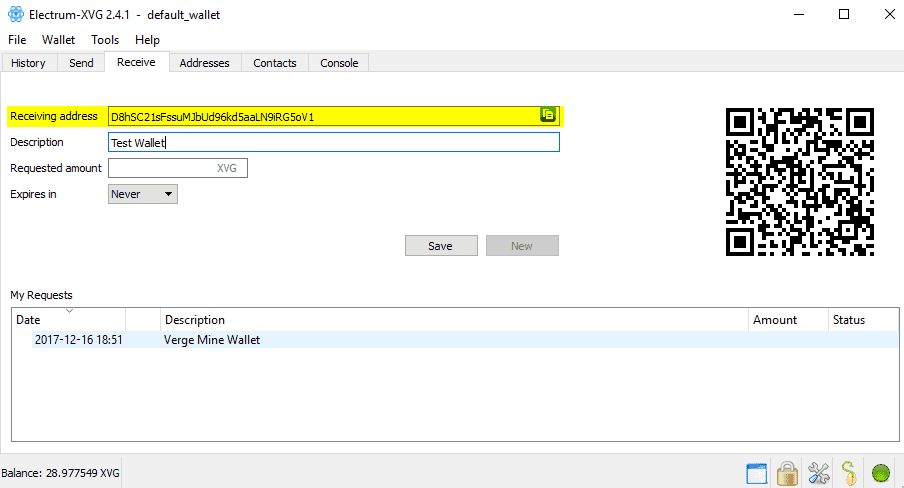The height and width of the screenshot is (488, 904).
Task: Open the Wallet menu
Action: click(x=58, y=40)
